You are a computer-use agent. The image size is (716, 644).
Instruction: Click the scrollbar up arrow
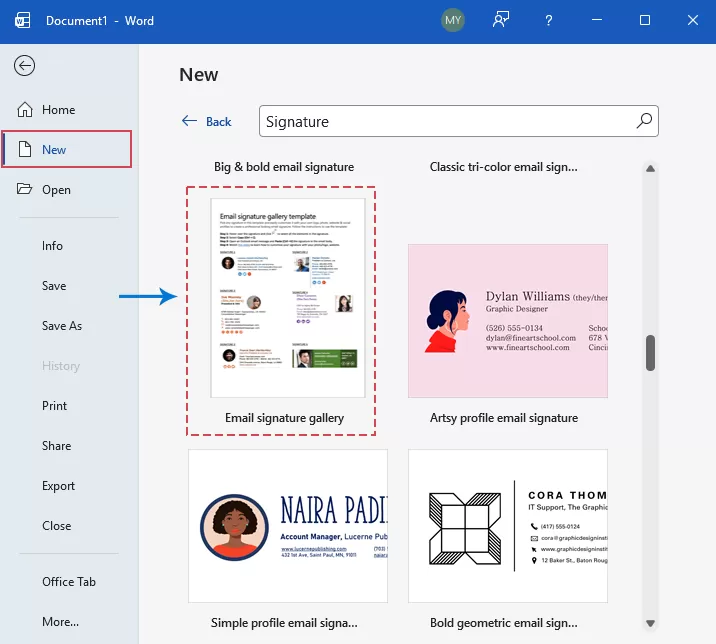point(650,169)
